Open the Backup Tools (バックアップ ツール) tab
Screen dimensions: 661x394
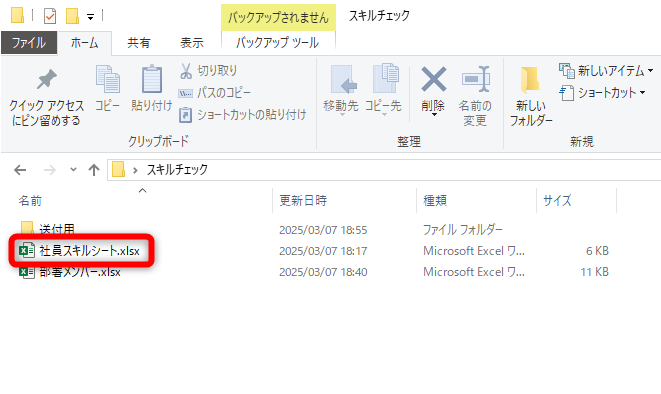tap(278, 43)
